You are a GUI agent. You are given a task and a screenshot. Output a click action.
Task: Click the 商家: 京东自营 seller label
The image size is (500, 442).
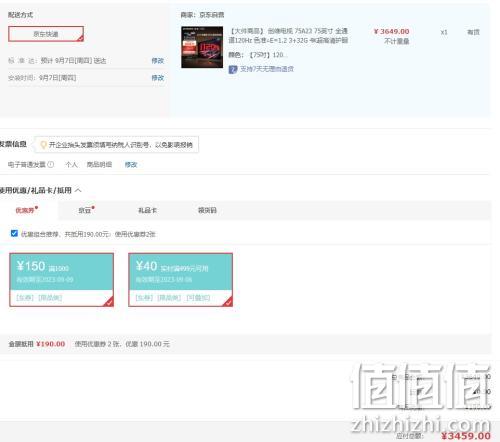click(202, 15)
